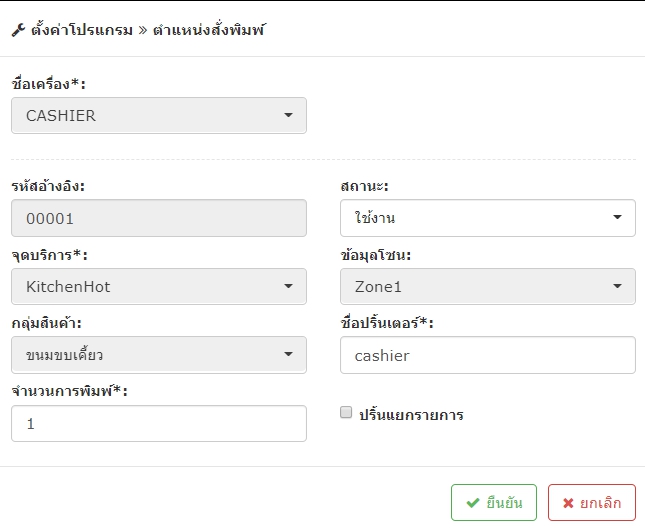Click the caret arrow of สถานะ field
645x532 pixels.
[617, 217]
